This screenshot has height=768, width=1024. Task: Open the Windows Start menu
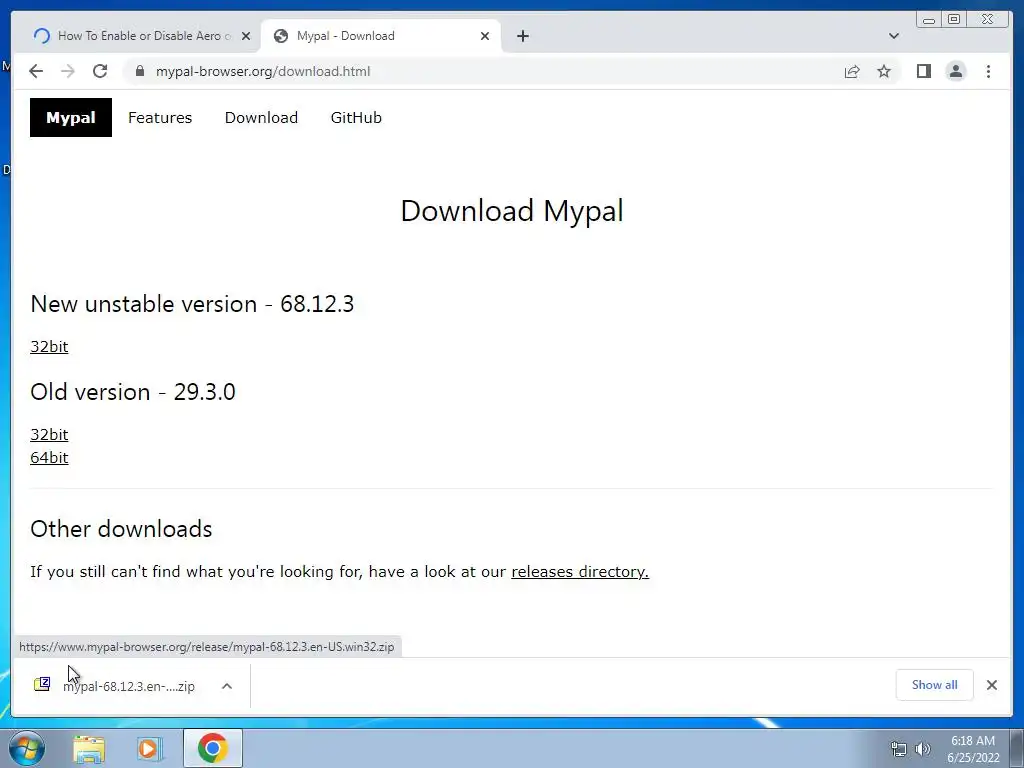pyautogui.click(x=26, y=748)
